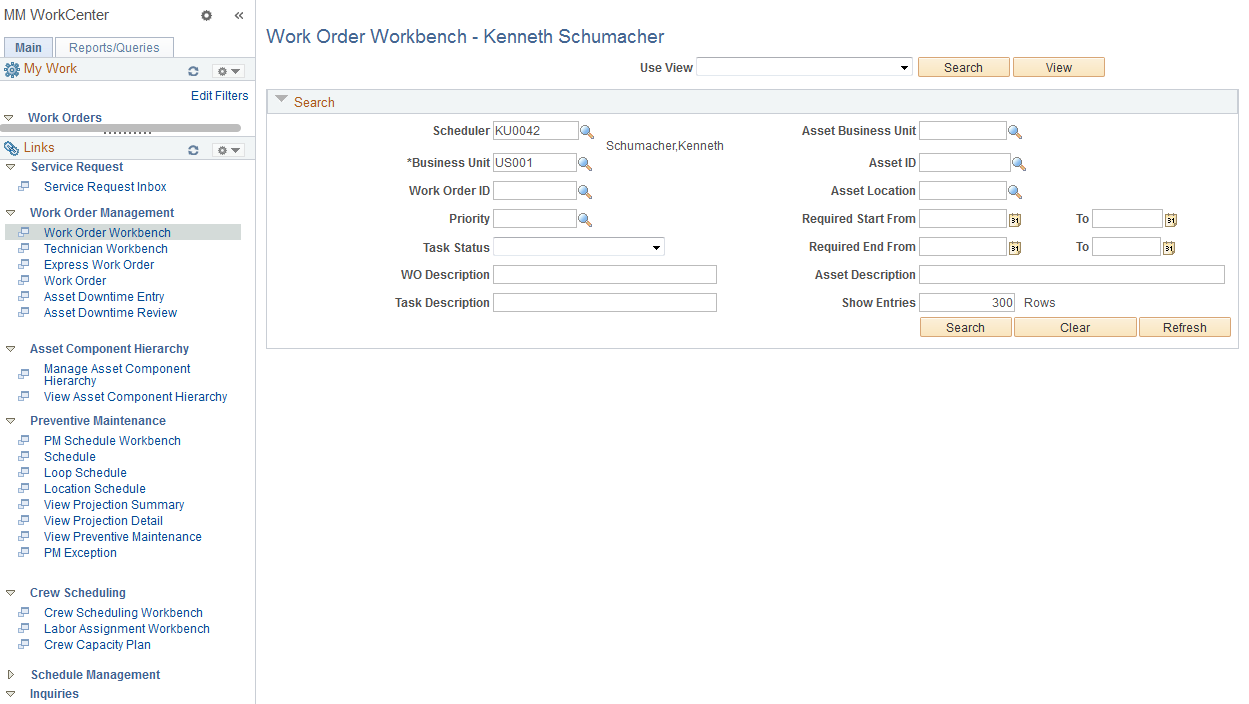Click the icon beside Technician Workbench
The image size is (1249, 704).
point(24,249)
